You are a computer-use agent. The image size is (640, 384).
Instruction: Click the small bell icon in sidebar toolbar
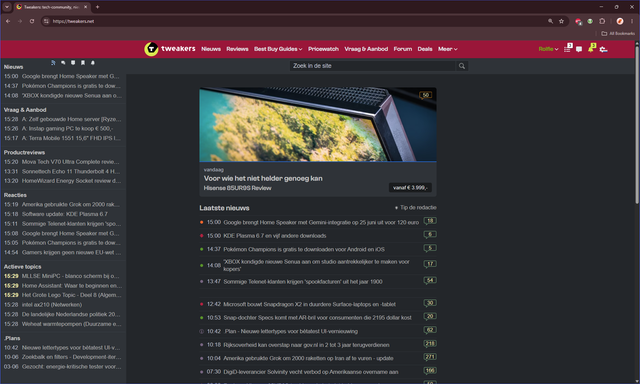click(93, 63)
